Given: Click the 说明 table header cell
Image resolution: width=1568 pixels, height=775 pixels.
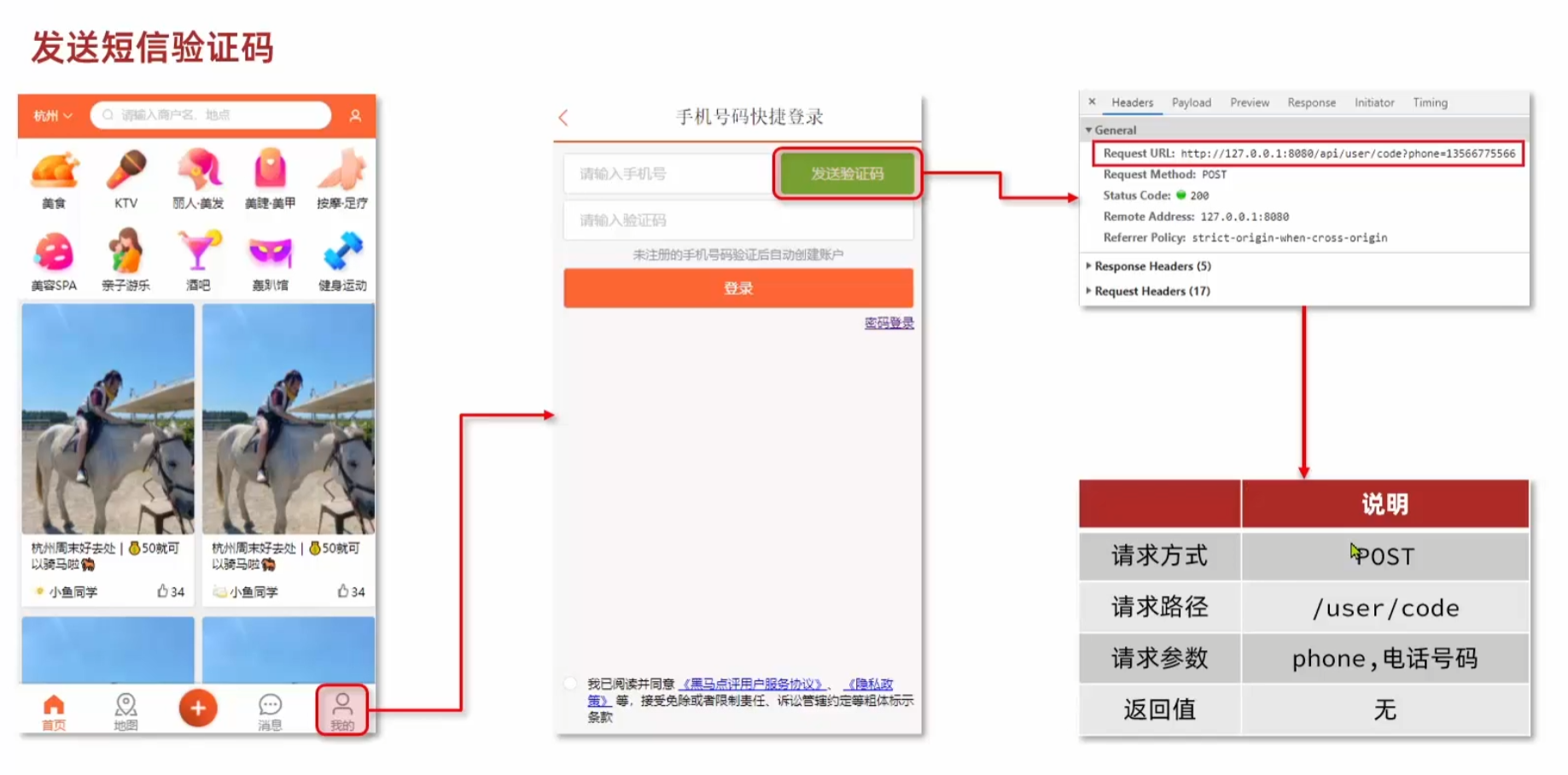Looking at the screenshot, I should 1384,504.
